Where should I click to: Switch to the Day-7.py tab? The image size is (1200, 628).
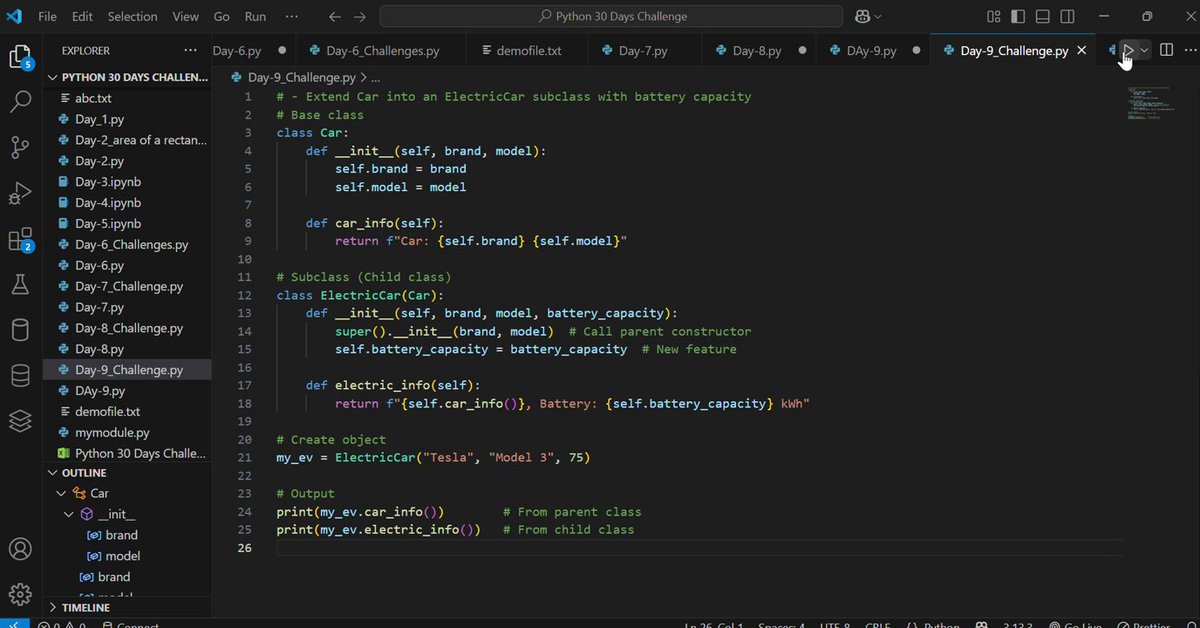coord(643,51)
